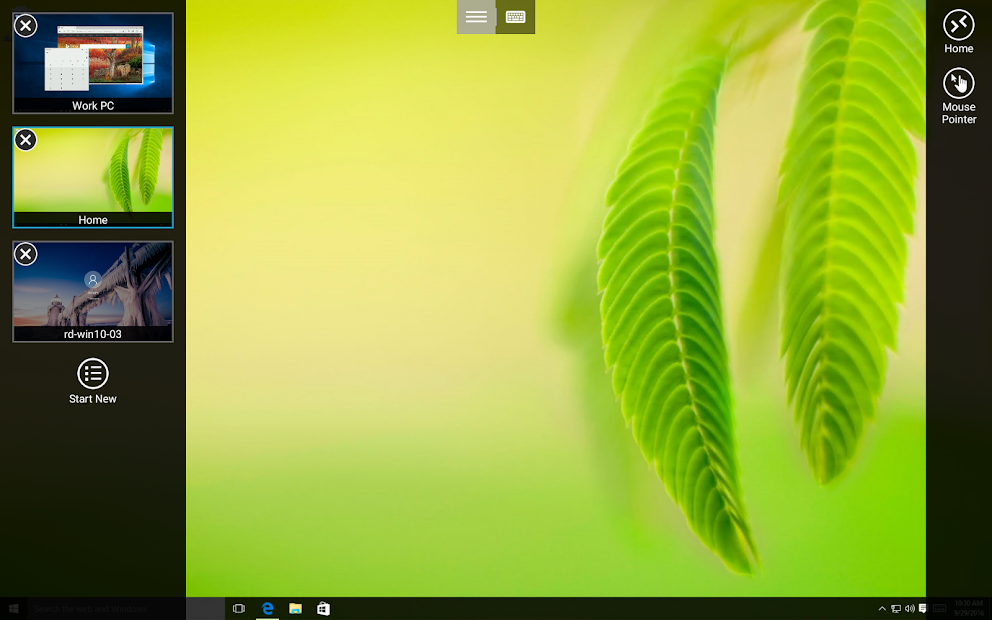Toggle the connection bar hamburger menu
992x620 pixels.
(476, 16)
